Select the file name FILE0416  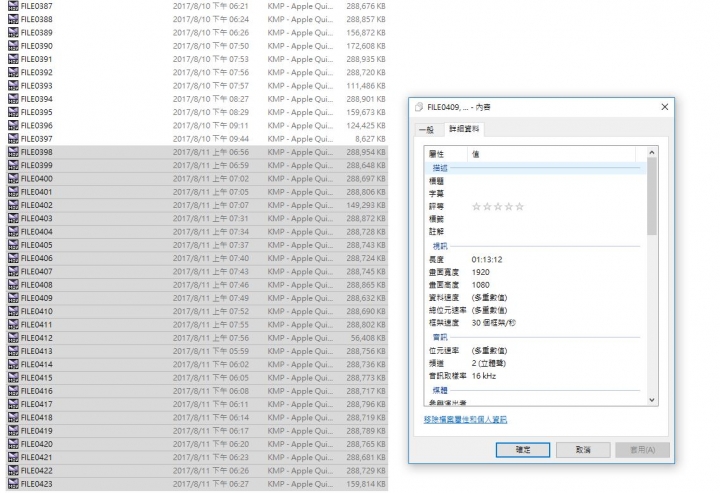pos(37,391)
